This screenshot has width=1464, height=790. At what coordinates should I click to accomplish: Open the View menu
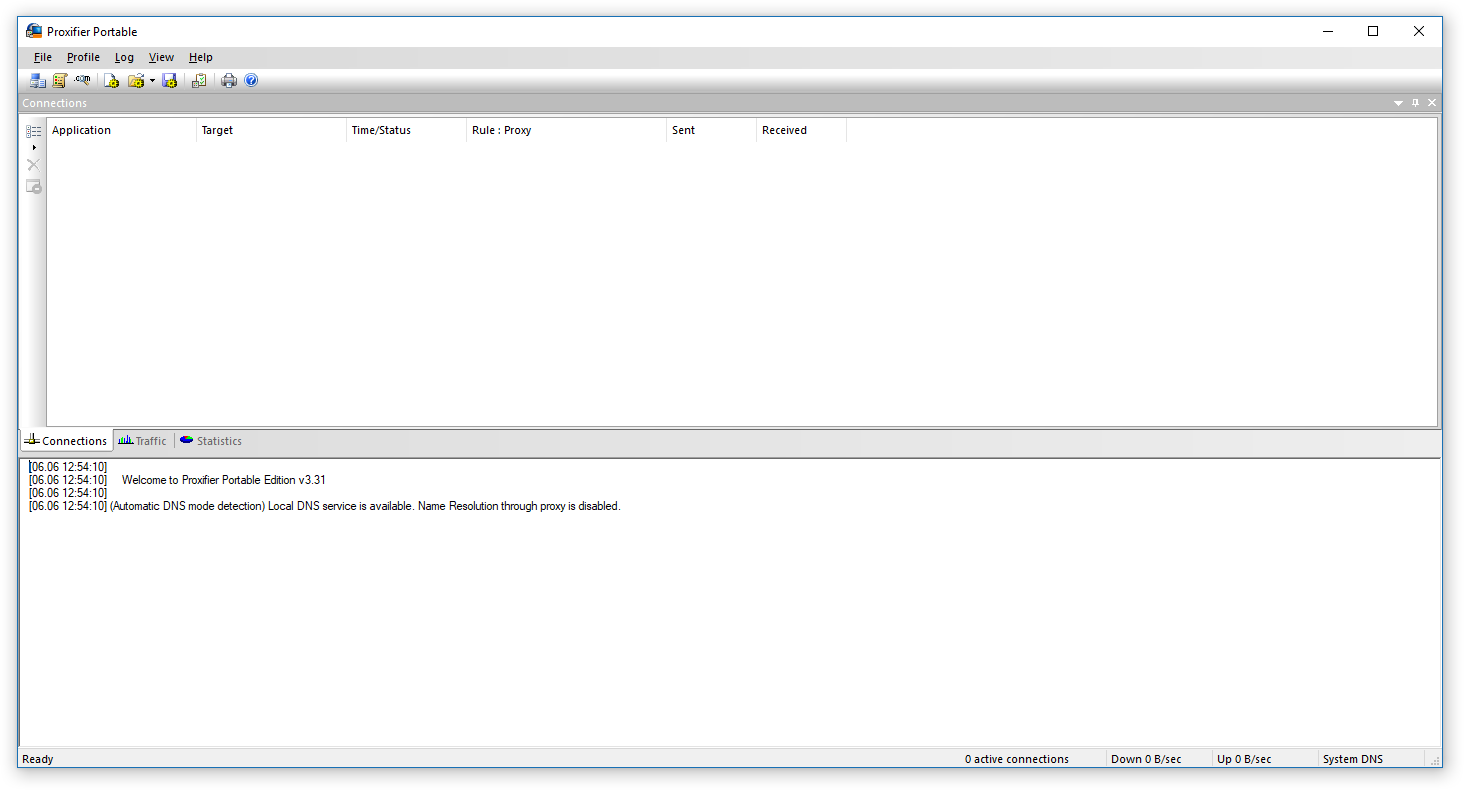click(161, 57)
